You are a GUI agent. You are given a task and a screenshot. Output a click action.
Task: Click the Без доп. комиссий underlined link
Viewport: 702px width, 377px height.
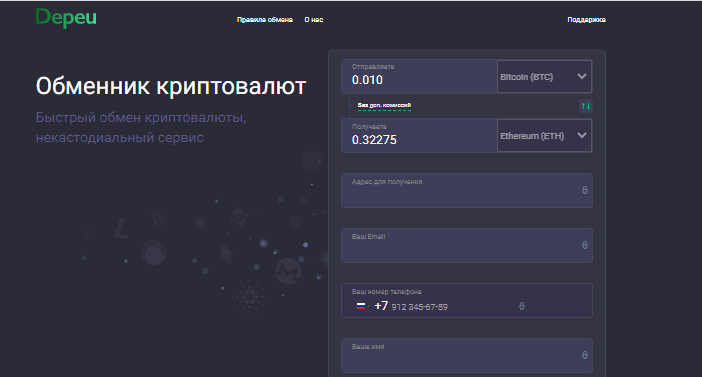[x=384, y=106]
